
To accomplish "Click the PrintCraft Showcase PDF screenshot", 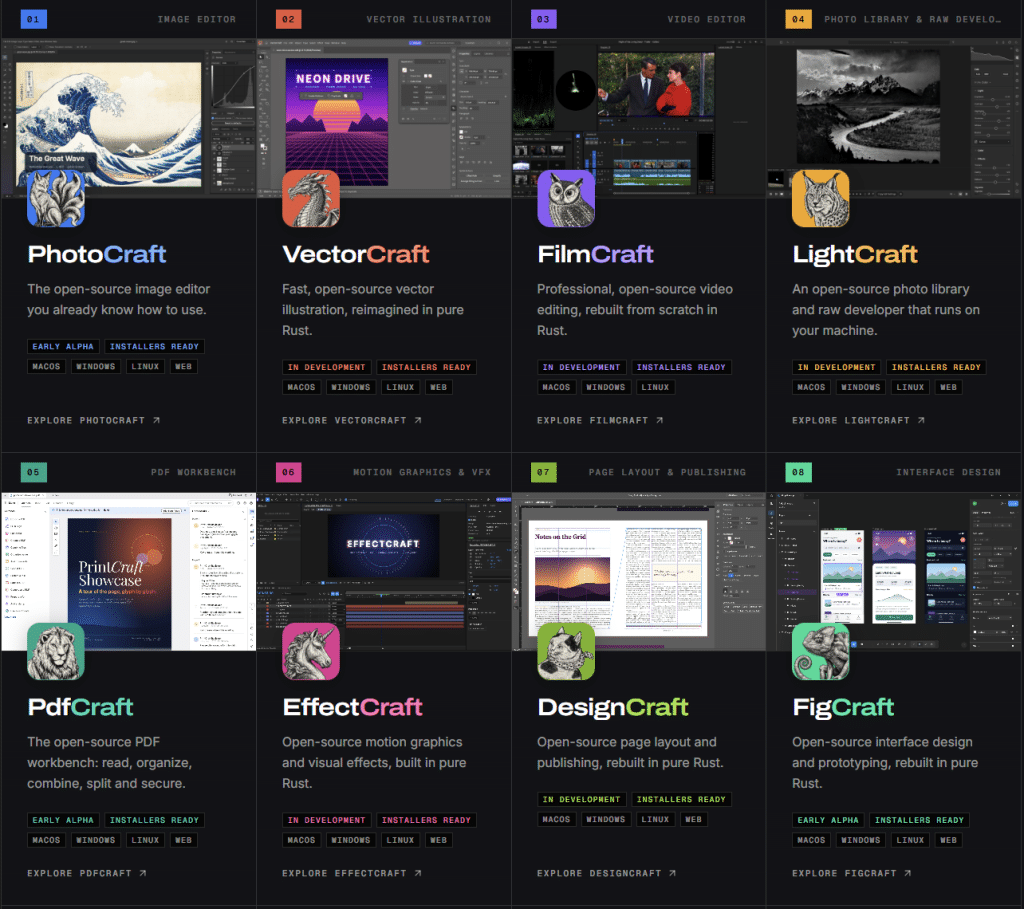I will point(129,571).
